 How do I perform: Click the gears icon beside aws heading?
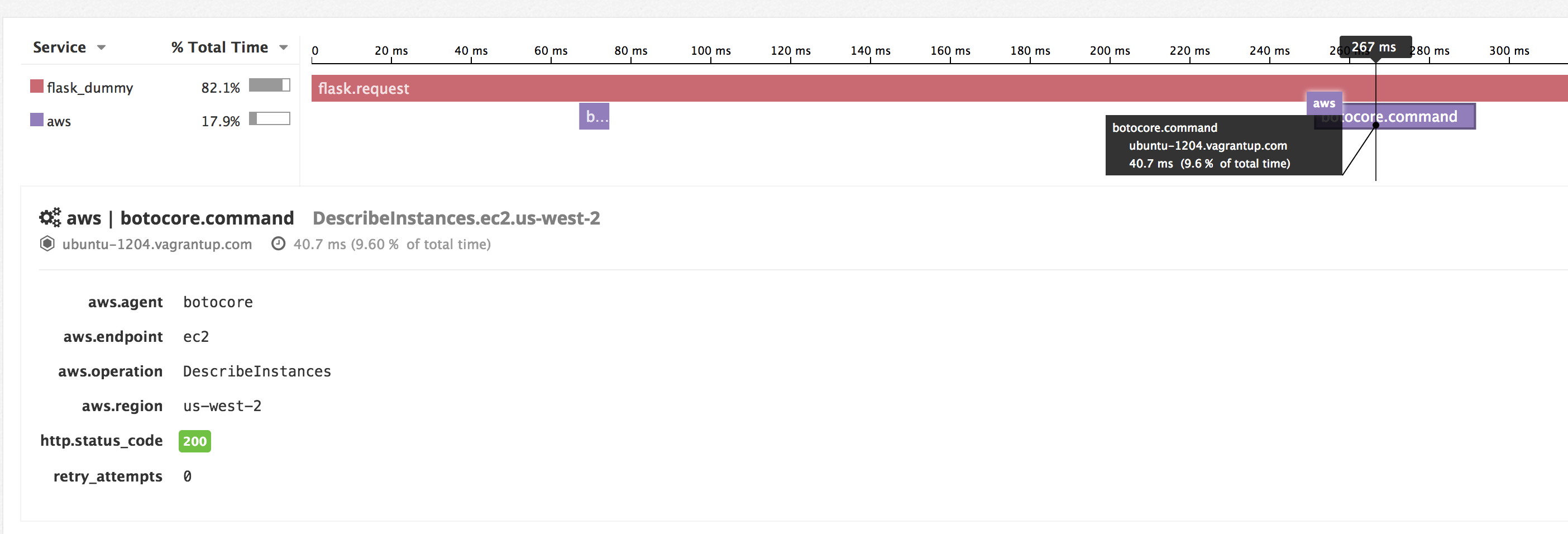[50, 217]
